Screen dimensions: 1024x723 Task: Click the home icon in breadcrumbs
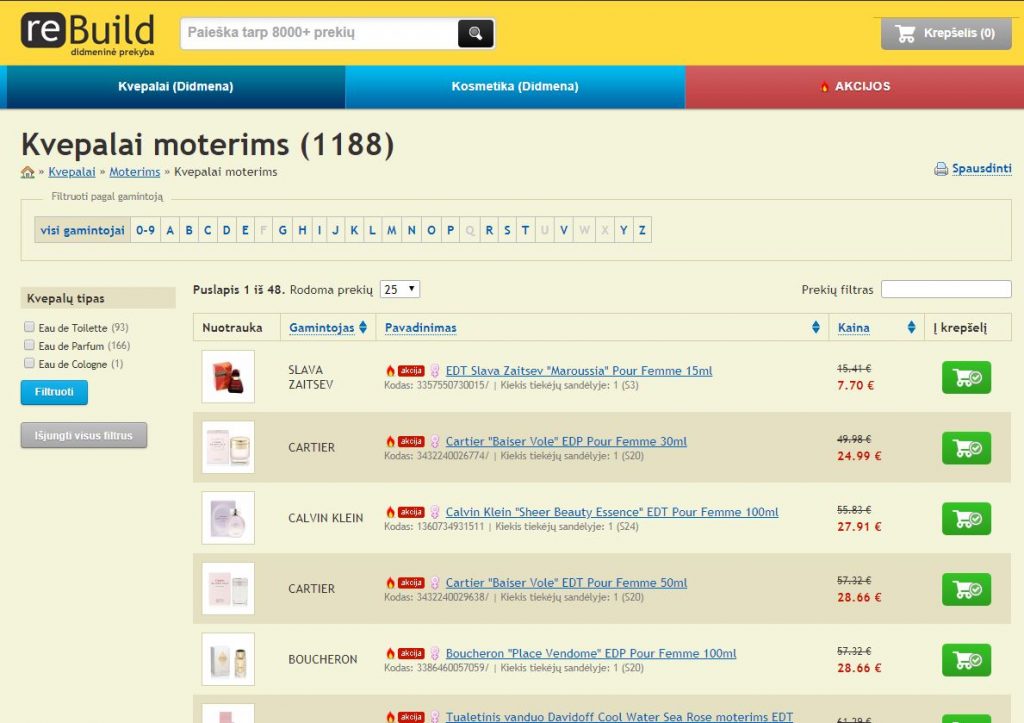click(28, 172)
